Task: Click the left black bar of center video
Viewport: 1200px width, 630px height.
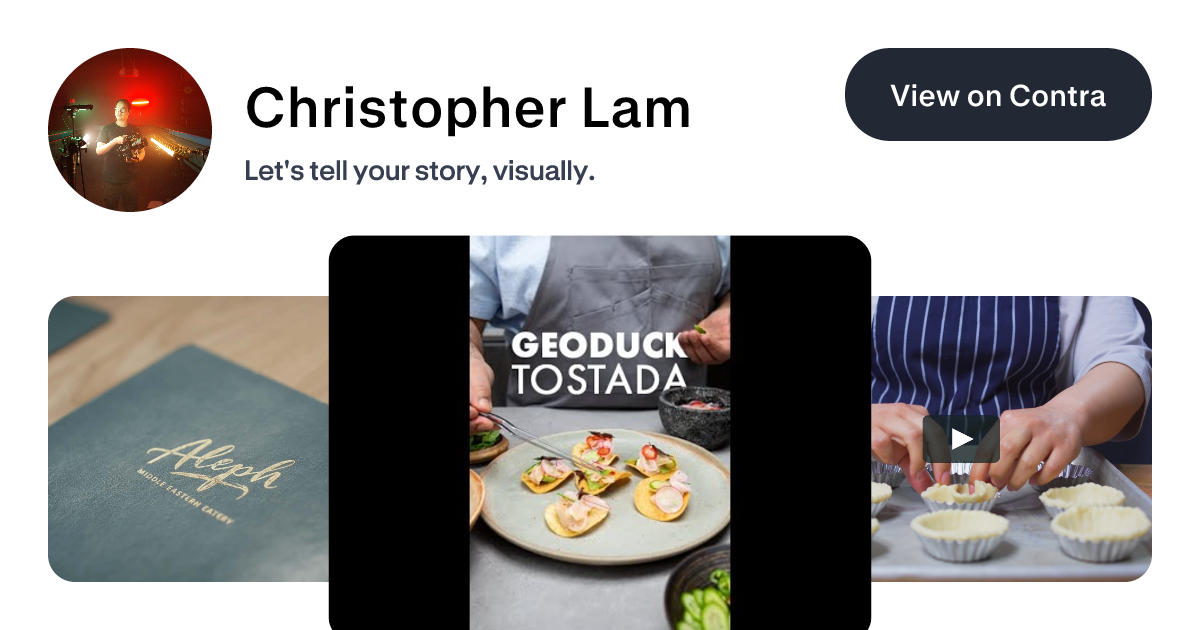Action: click(x=399, y=433)
